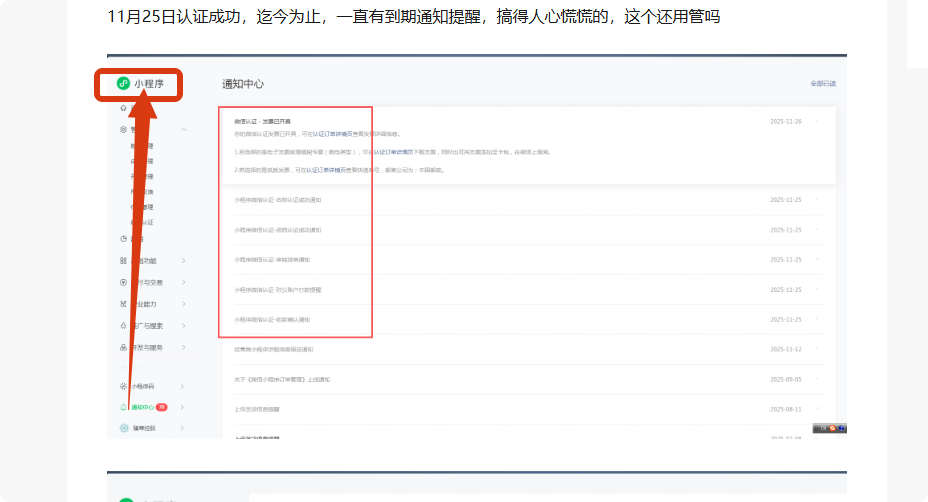This screenshot has width=928, height=502.
Task: Expand the 功能 menu chevron
Action: click(x=183, y=260)
